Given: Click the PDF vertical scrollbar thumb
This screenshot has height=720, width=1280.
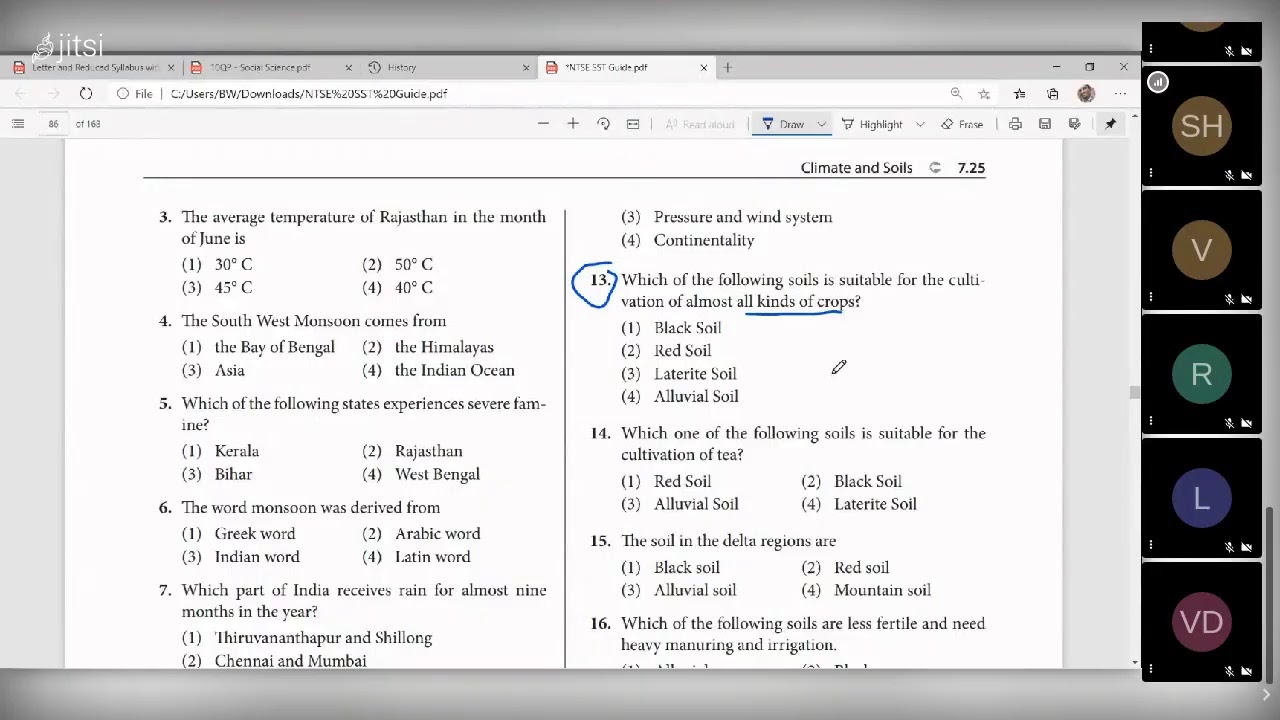Looking at the screenshot, I should [x=1134, y=393].
